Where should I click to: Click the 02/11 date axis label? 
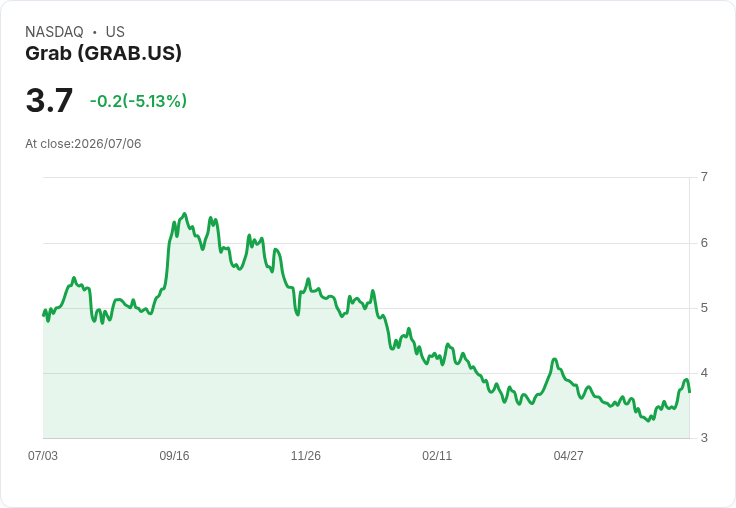pos(437,455)
